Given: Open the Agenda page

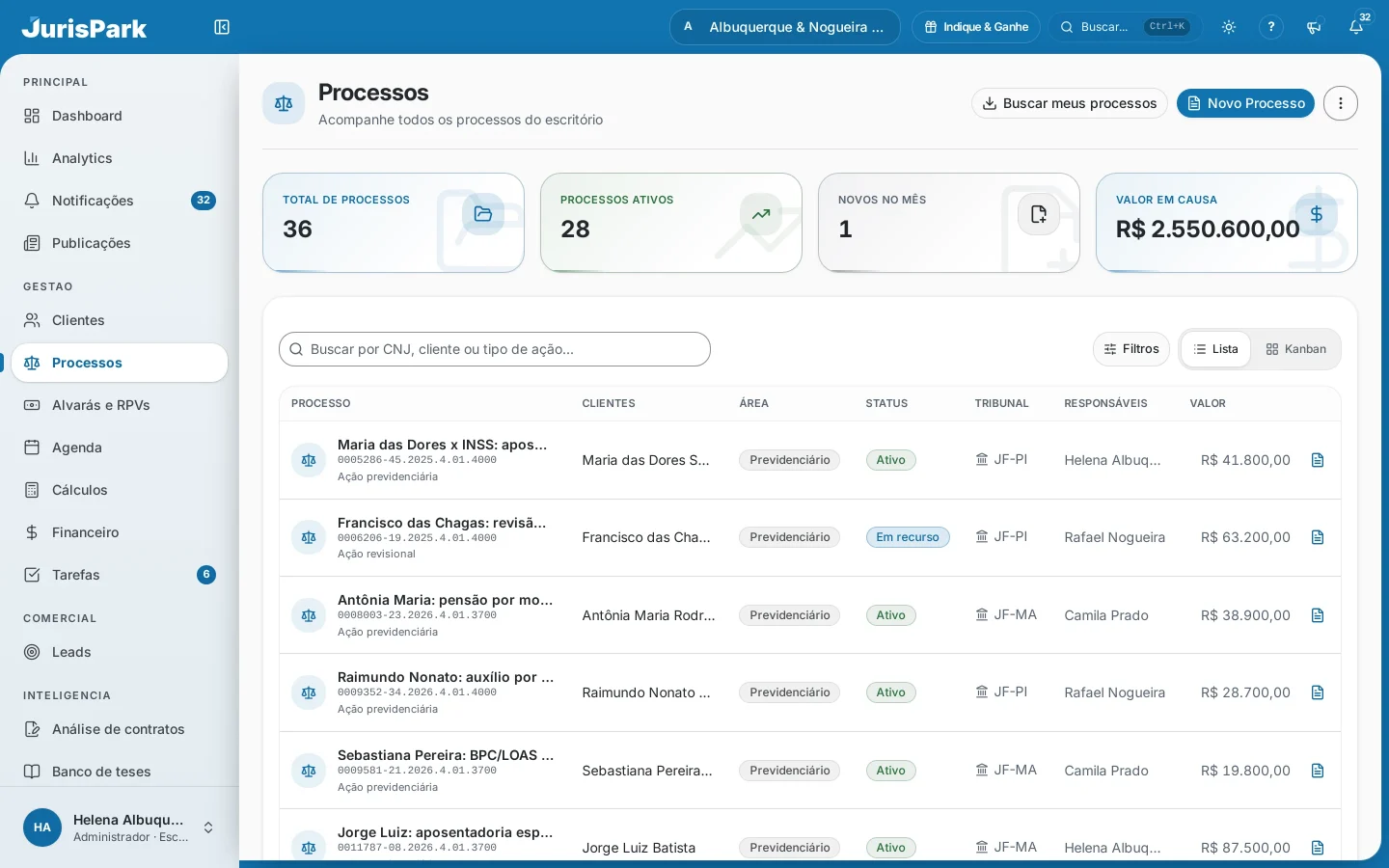Looking at the screenshot, I should tap(120, 448).
